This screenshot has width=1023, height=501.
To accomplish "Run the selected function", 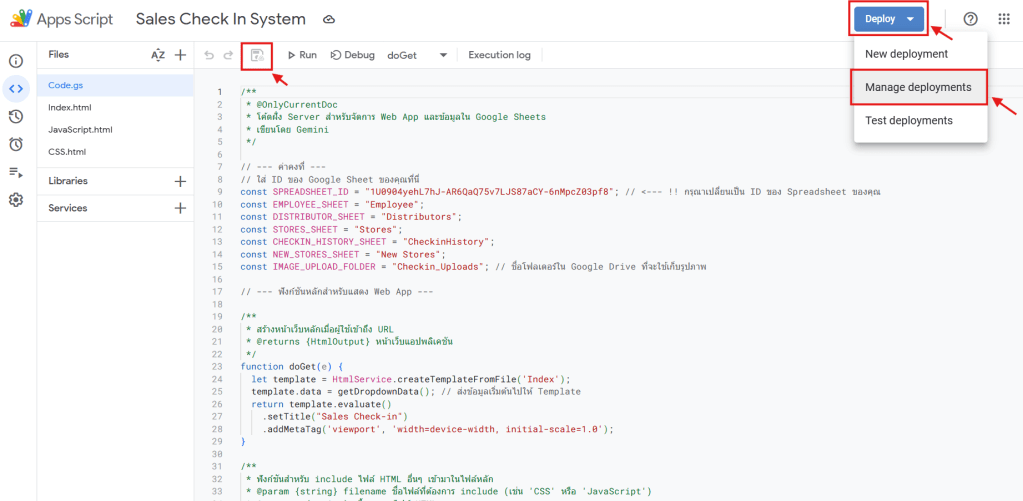I will click(302, 55).
